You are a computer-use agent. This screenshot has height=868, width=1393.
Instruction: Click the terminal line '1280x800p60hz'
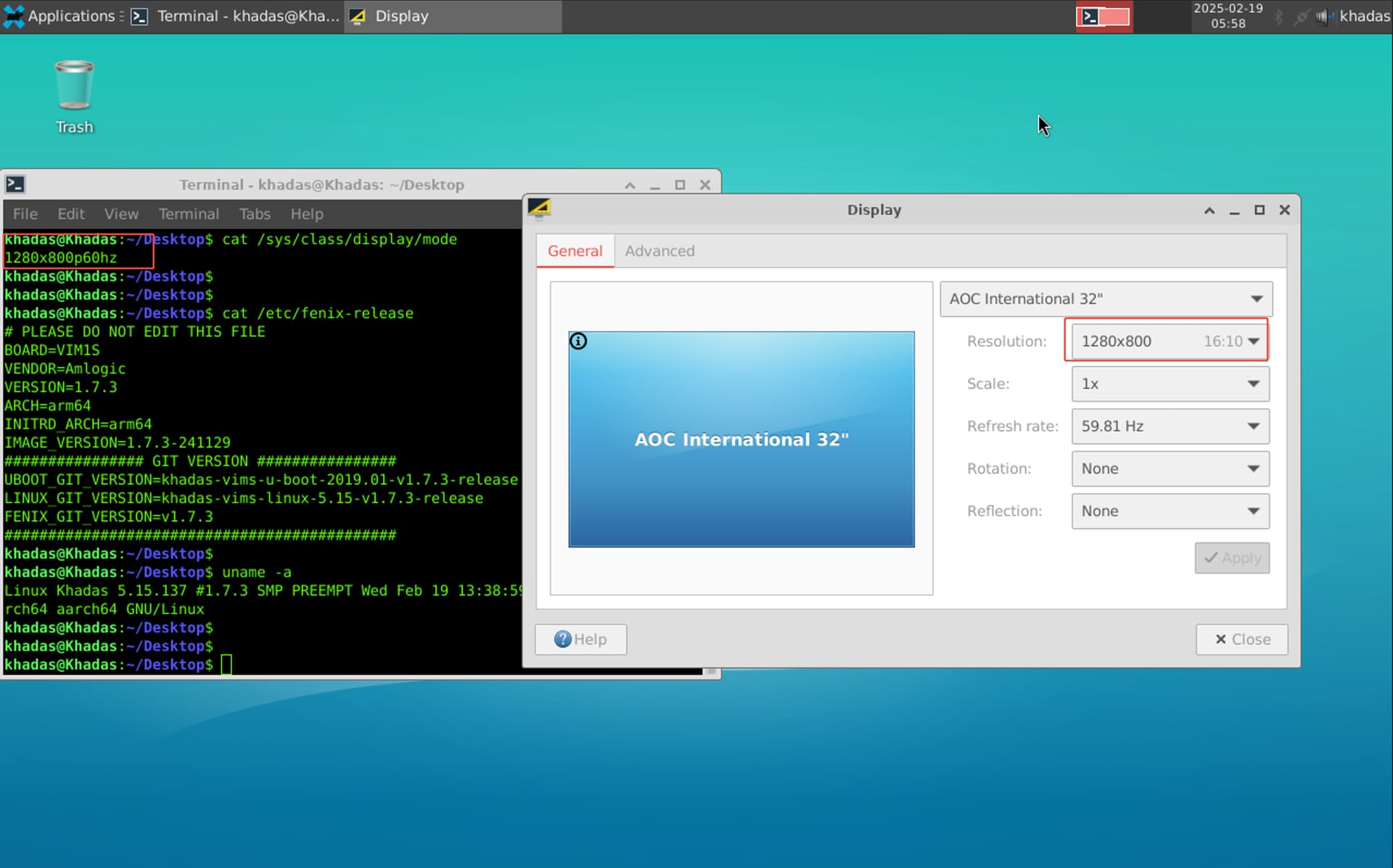(61, 257)
